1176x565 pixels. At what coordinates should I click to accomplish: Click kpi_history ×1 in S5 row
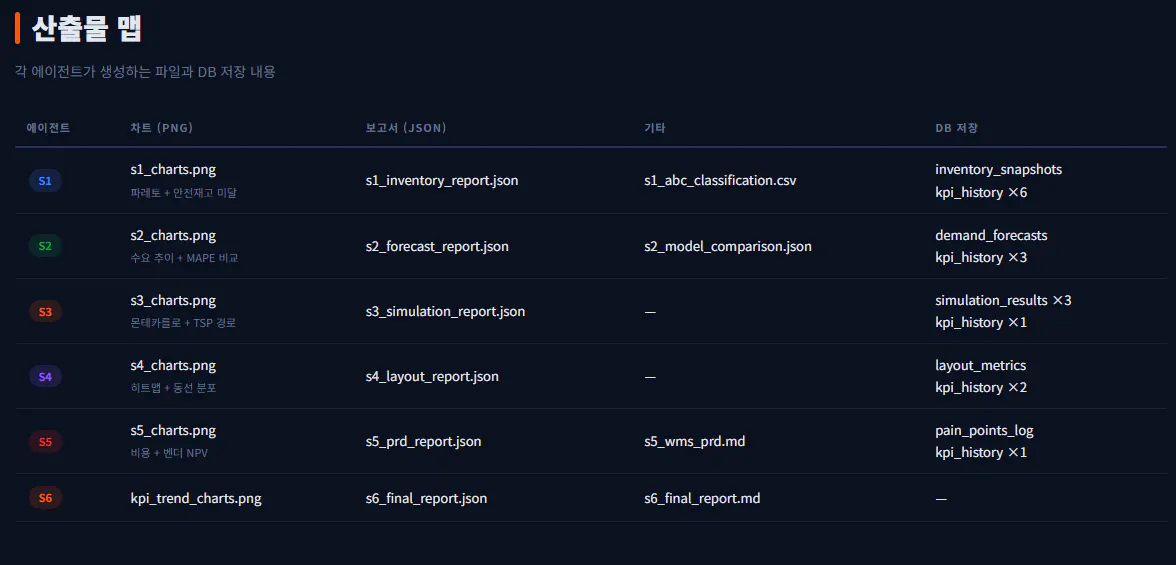(x=981, y=453)
